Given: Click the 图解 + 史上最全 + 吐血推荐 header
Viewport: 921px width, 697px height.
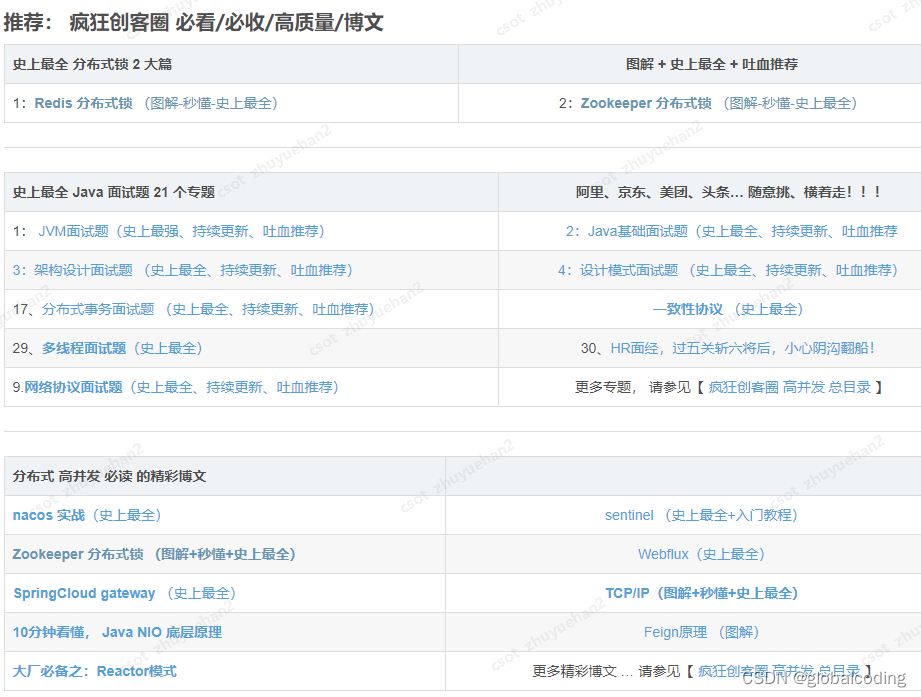Looking at the screenshot, I should (712, 64).
